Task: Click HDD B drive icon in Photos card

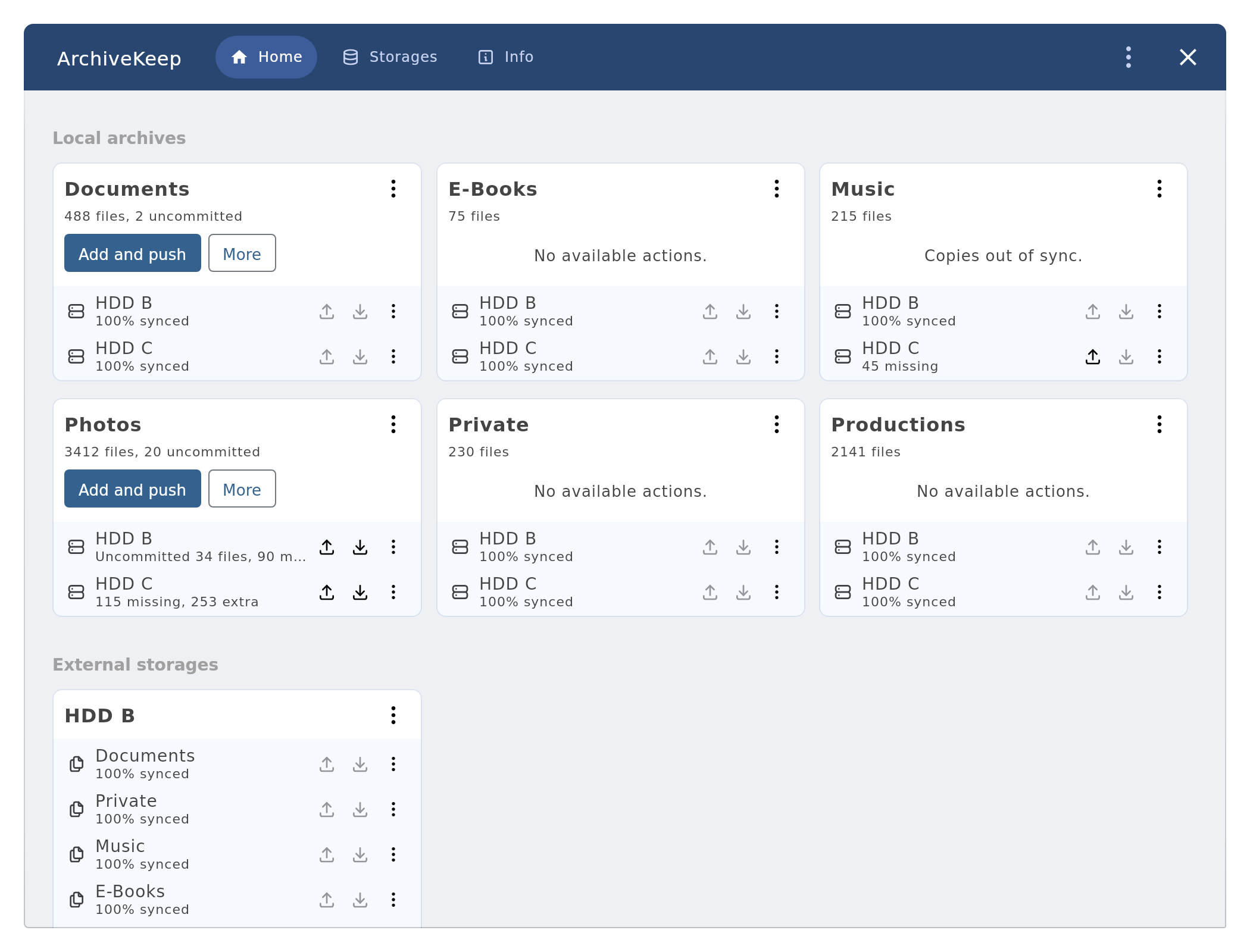Action: tap(76, 547)
